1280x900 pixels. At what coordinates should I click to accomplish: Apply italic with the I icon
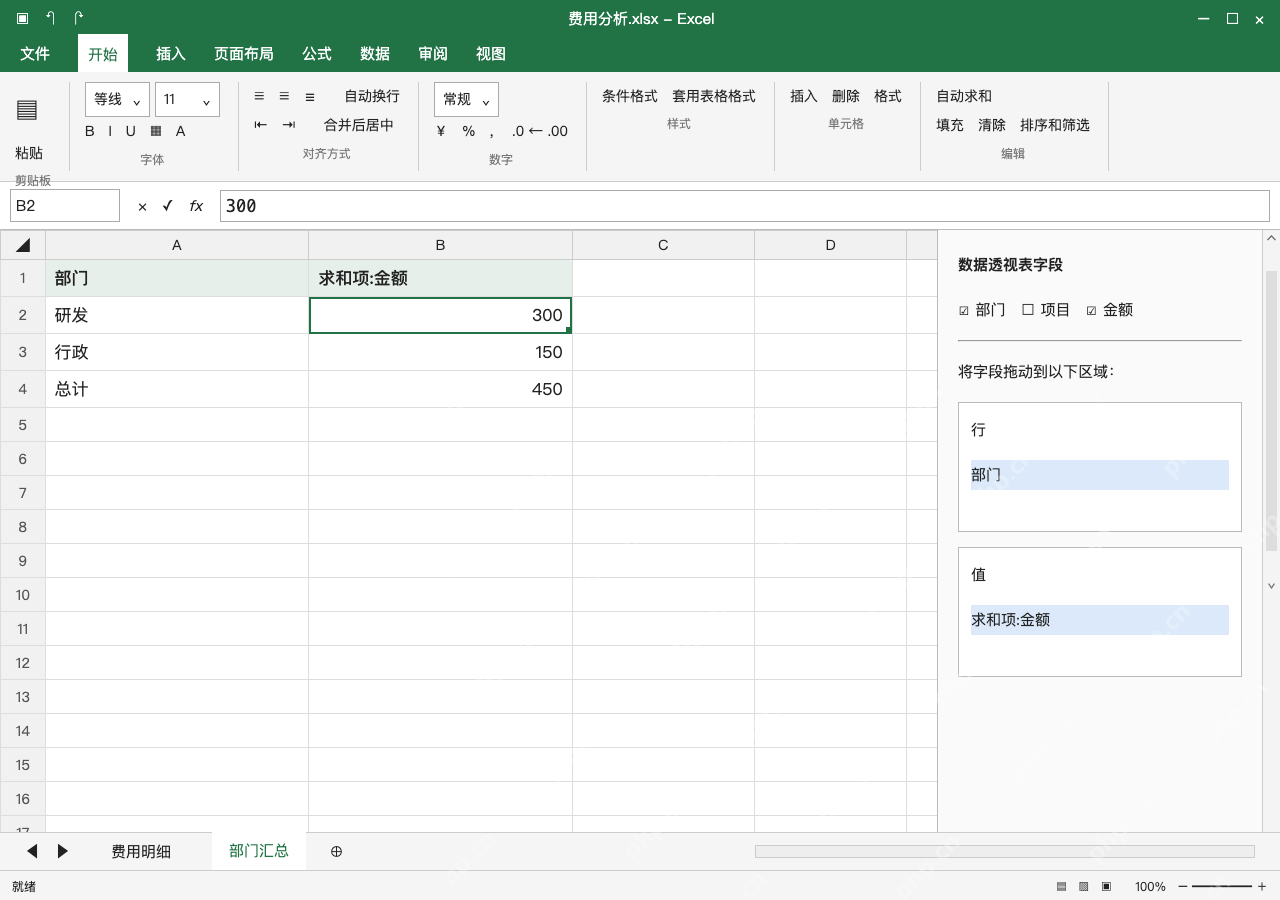click(x=110, y=131)
